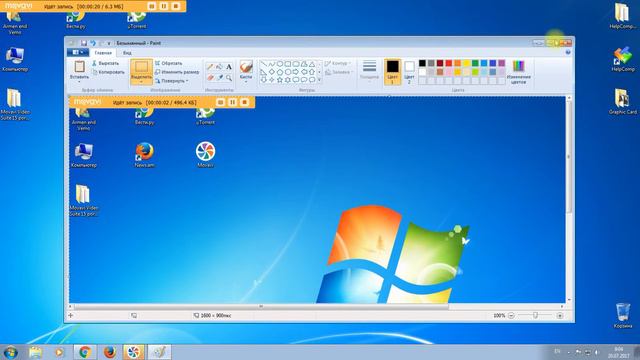Select the Eraser tool
The height and width of the screenshot is (360, 640).
(210, 78)
